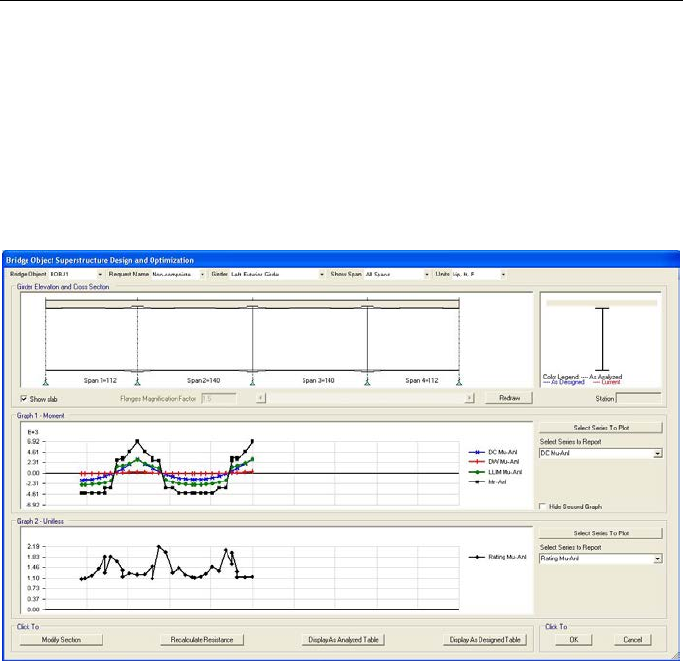Click the Current color legend text
Viewport: 683px width, 661px height.
click(611, 382)
